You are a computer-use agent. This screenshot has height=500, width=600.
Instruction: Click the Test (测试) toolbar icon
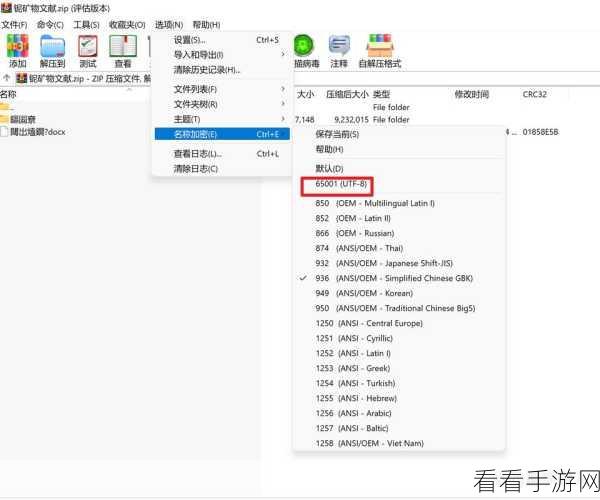pos(88,51)
